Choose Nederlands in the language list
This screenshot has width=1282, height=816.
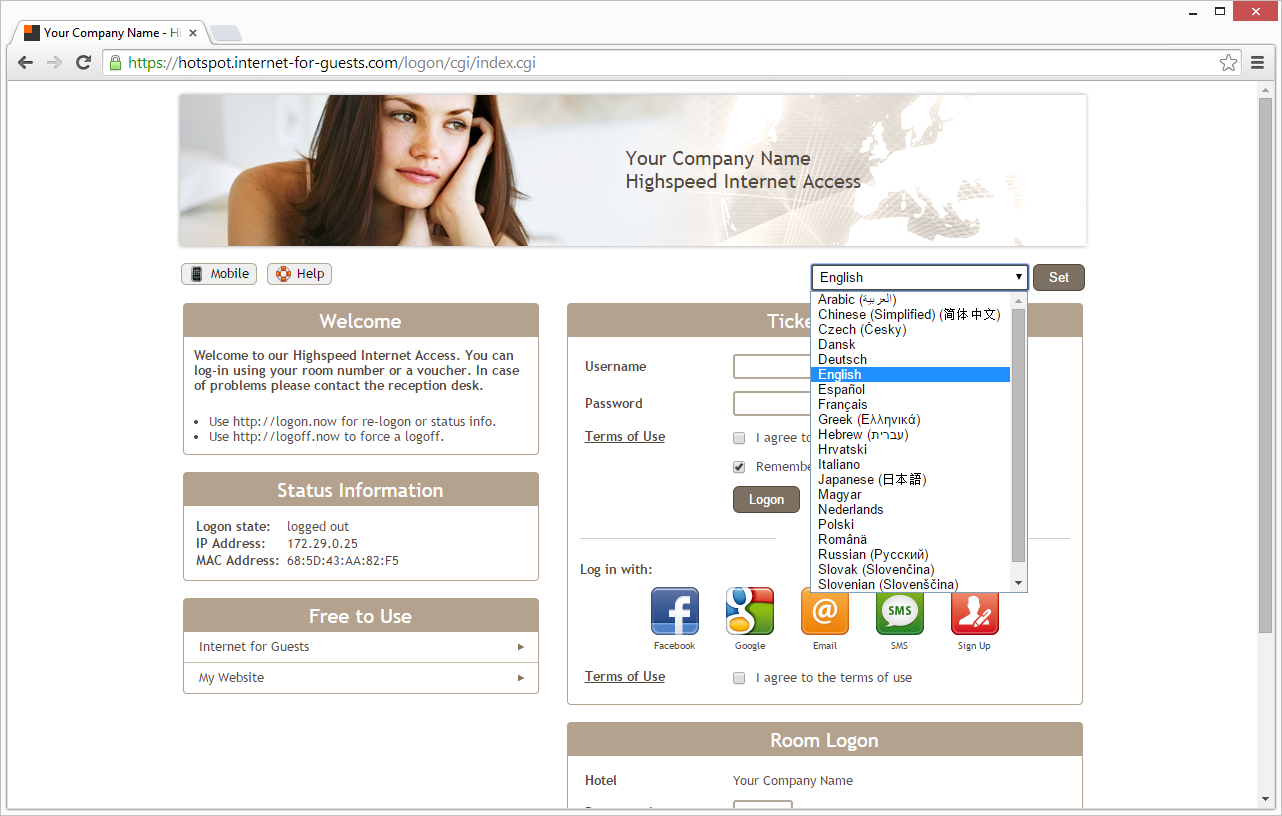[x=910, y=510]
